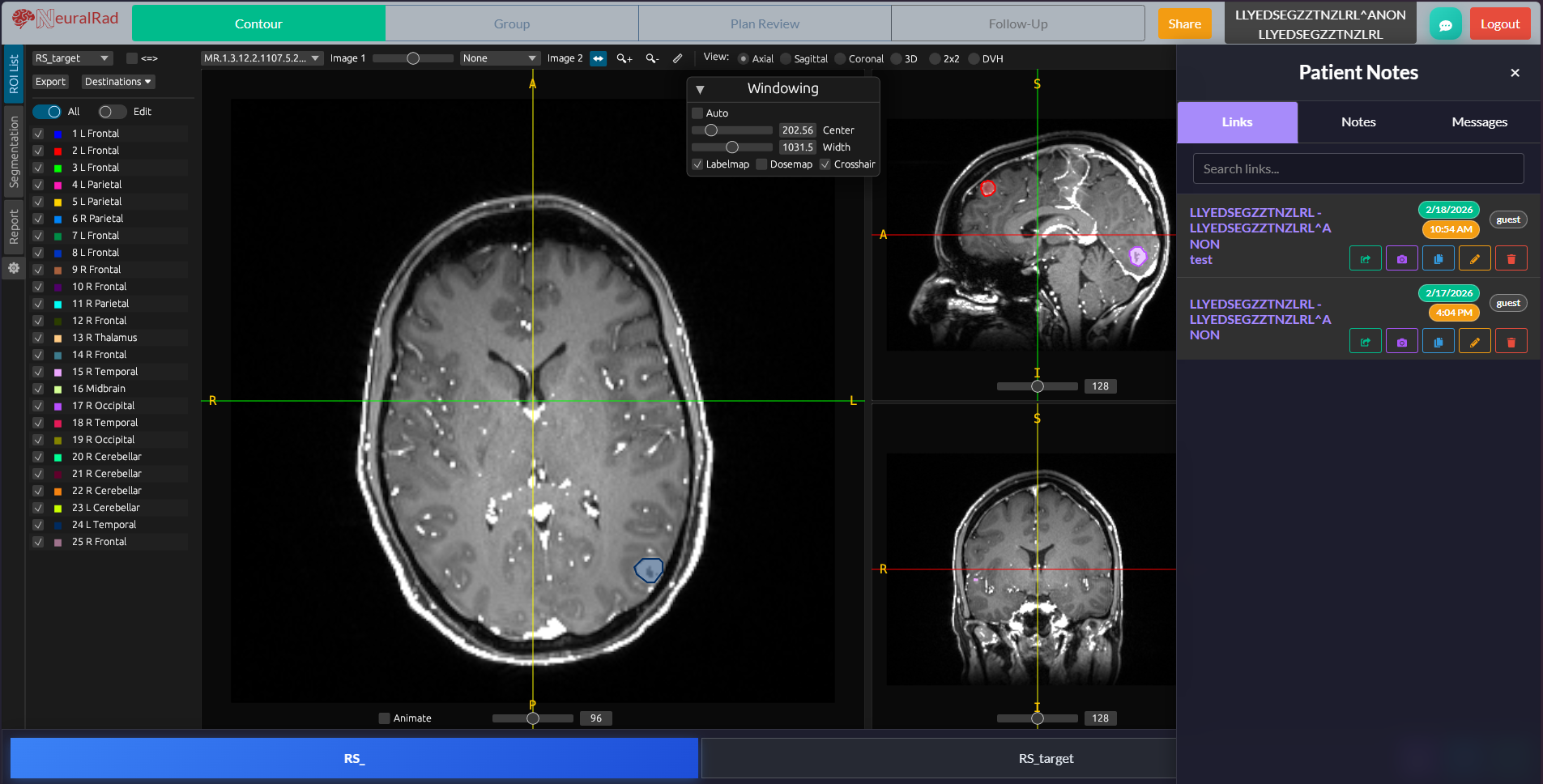Open the settings gear in the left sidebar
Image resolution: width=1543 pixels, height=784 pixels.
tap(13, 270)
